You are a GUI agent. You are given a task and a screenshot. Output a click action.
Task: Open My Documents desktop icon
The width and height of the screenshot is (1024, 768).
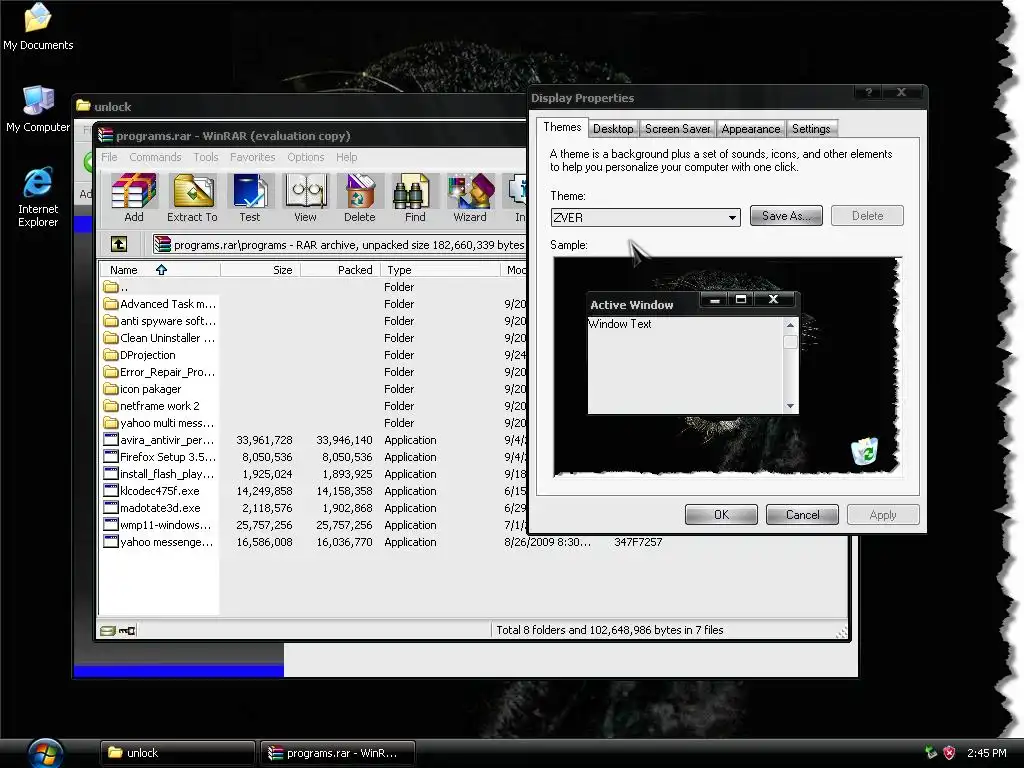[38, 26]
